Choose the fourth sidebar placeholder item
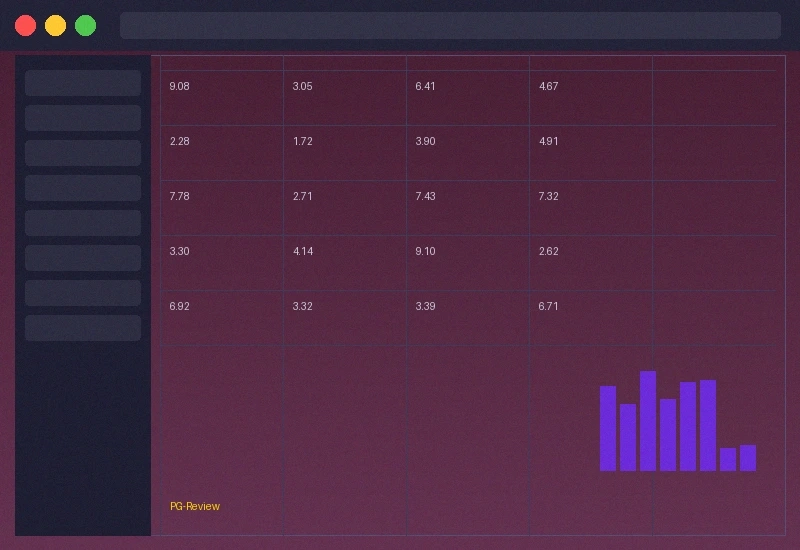Image resolution: width=800 pixels, height=550 pixels. [x=83, y=188]
